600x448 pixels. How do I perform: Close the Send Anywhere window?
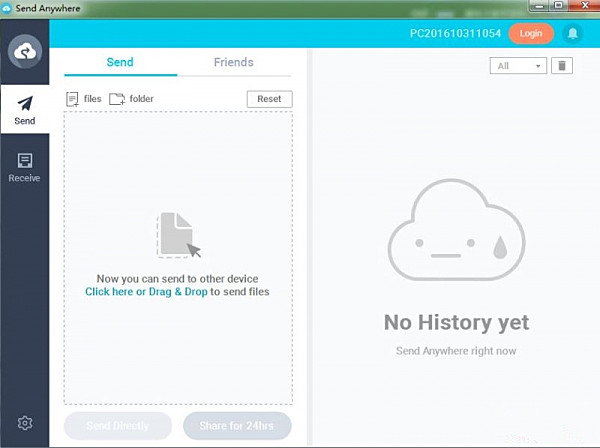pyautogui.click(x=584, y=5)
